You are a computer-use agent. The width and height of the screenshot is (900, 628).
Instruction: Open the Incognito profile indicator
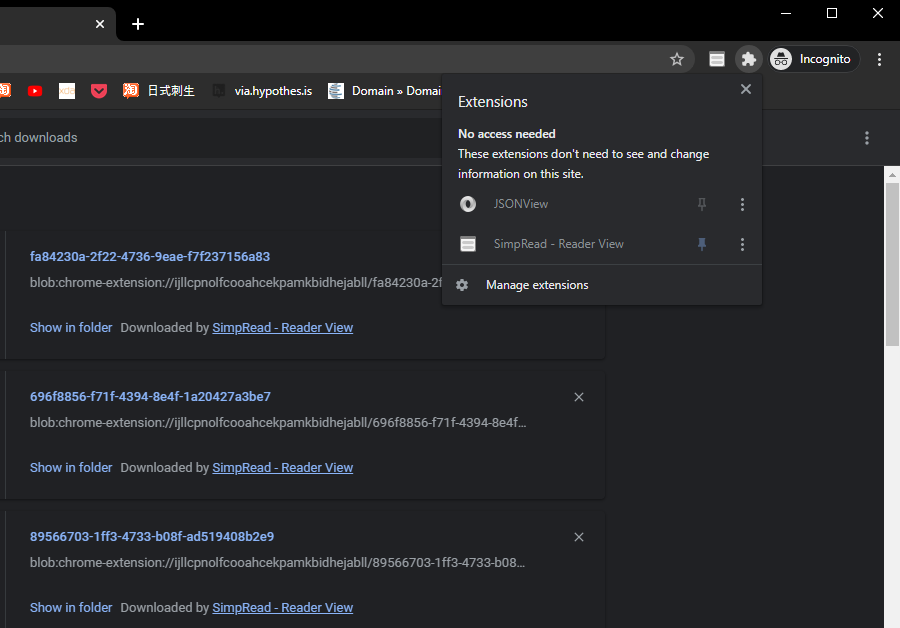814,59
